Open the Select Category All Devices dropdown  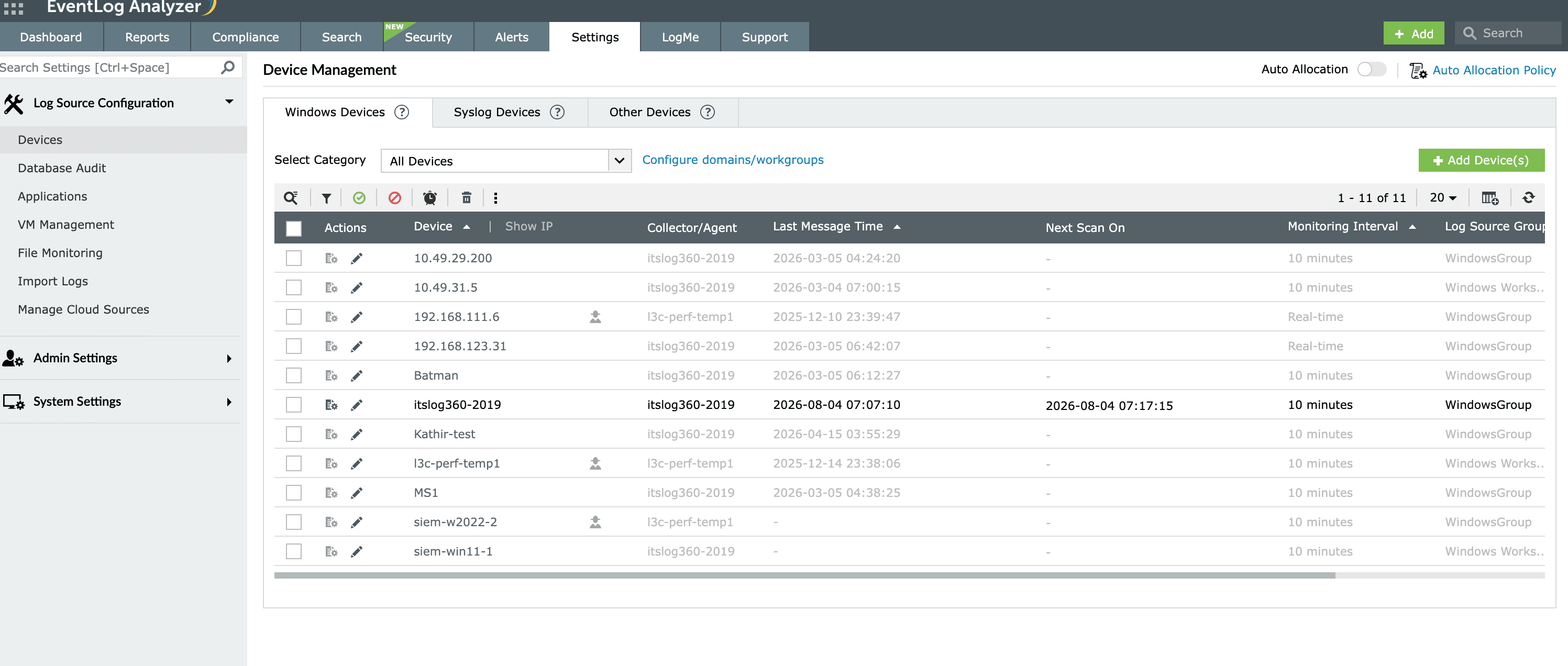tap(506, 161)
